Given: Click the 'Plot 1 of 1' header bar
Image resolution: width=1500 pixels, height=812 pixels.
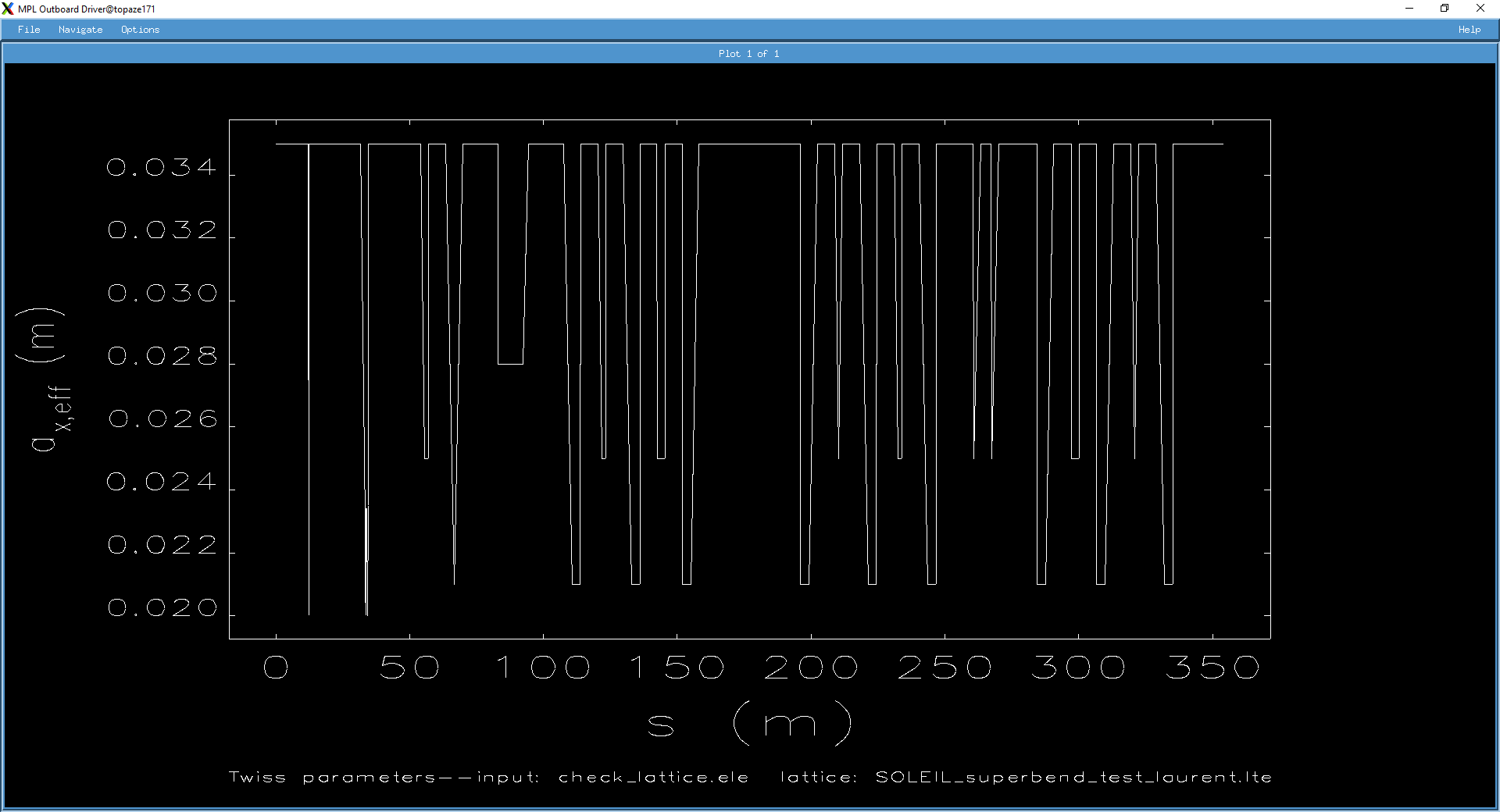Looking at the screenshot, I should click(749, 53).
